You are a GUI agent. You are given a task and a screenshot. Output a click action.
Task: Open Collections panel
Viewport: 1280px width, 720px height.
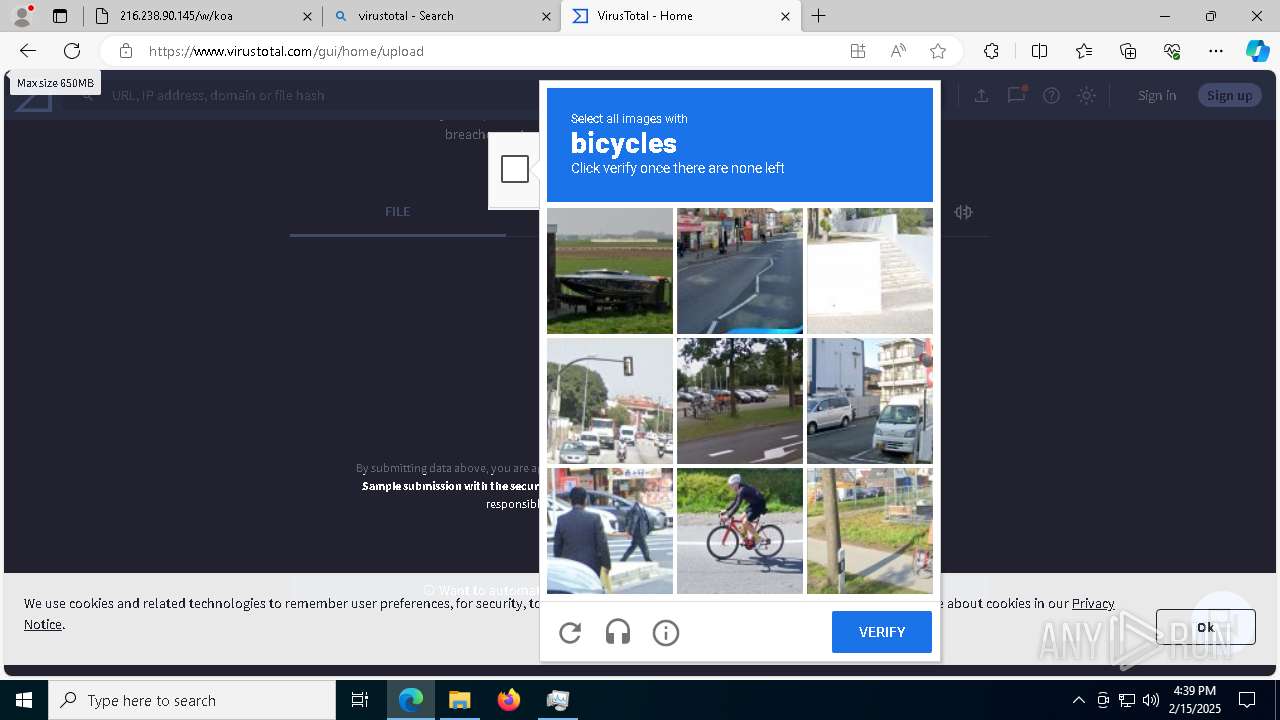coord(1128,51)
